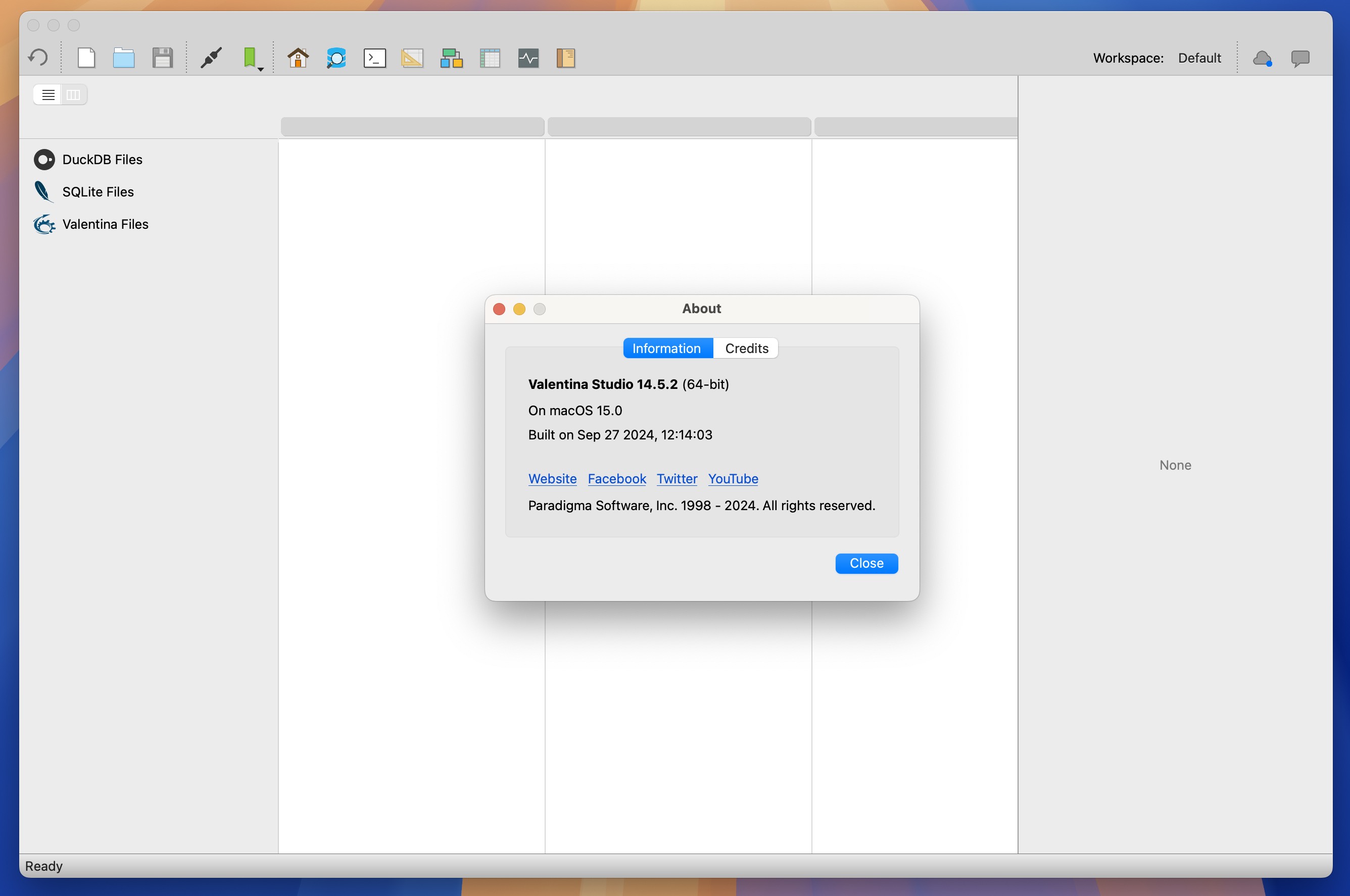Click the Undo toolbar icon
Screen dimensions: 1350x896
[38, 57]
